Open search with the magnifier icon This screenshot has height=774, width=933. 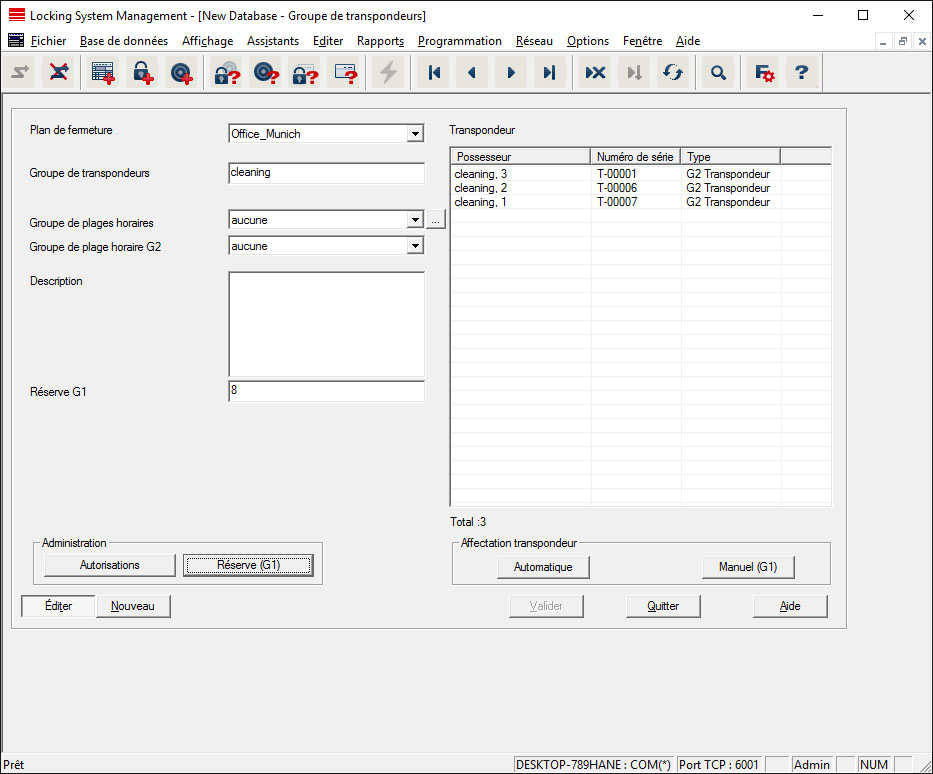(717, 73)
